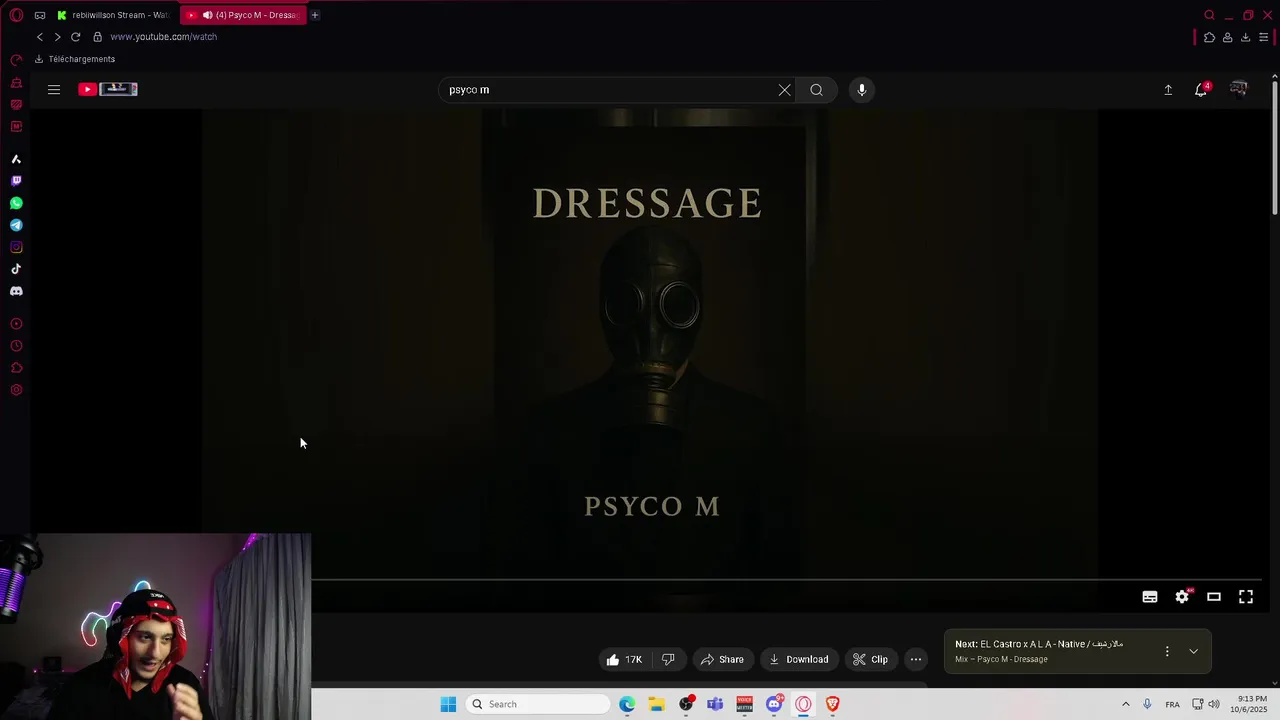The width and height of the screenshot is (1280, 720).
Task: Open the Téléchargements bookmark
Action: [75, 59]
